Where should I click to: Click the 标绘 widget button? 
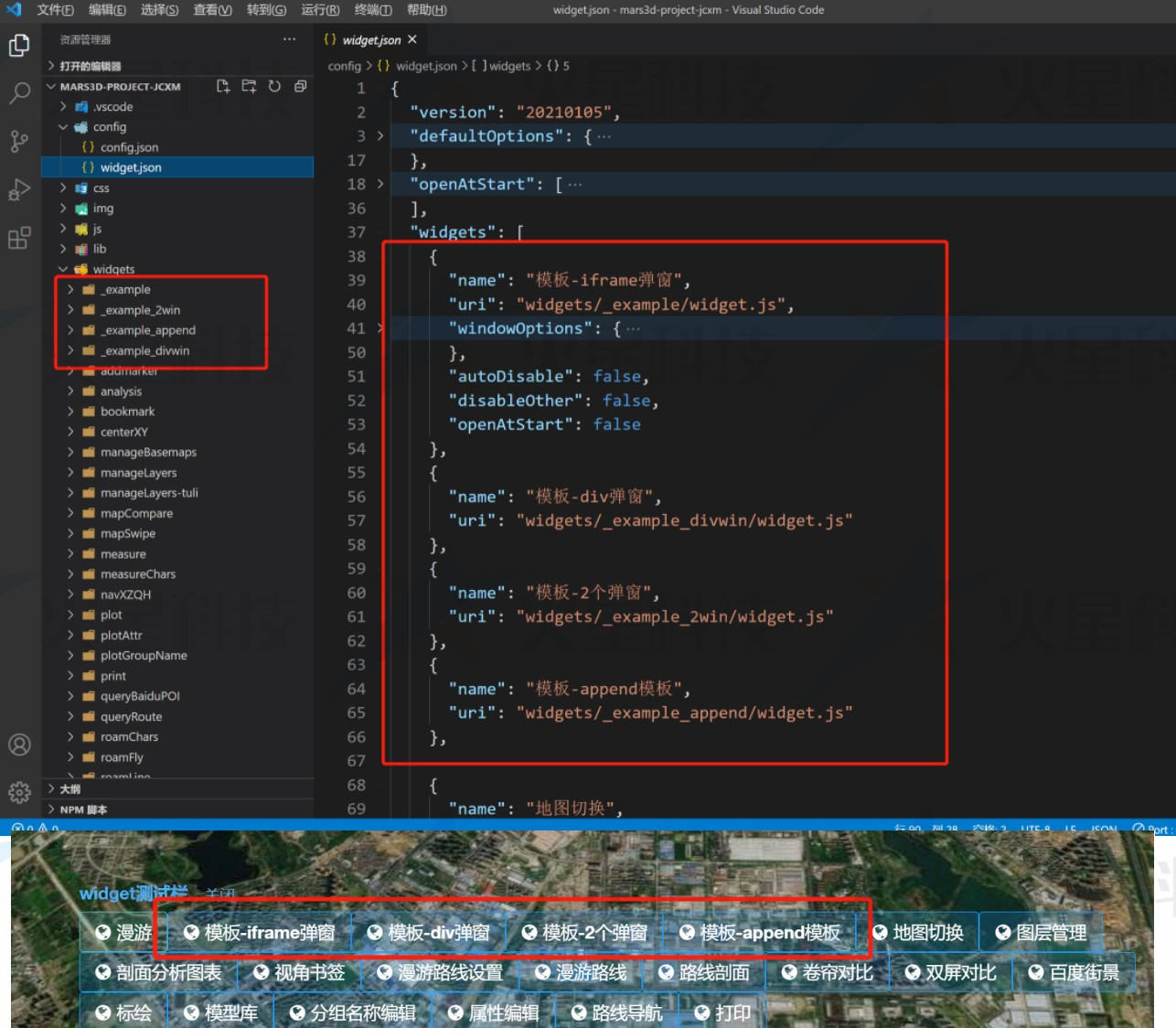pyautogui.click(x=123, y=1012)
